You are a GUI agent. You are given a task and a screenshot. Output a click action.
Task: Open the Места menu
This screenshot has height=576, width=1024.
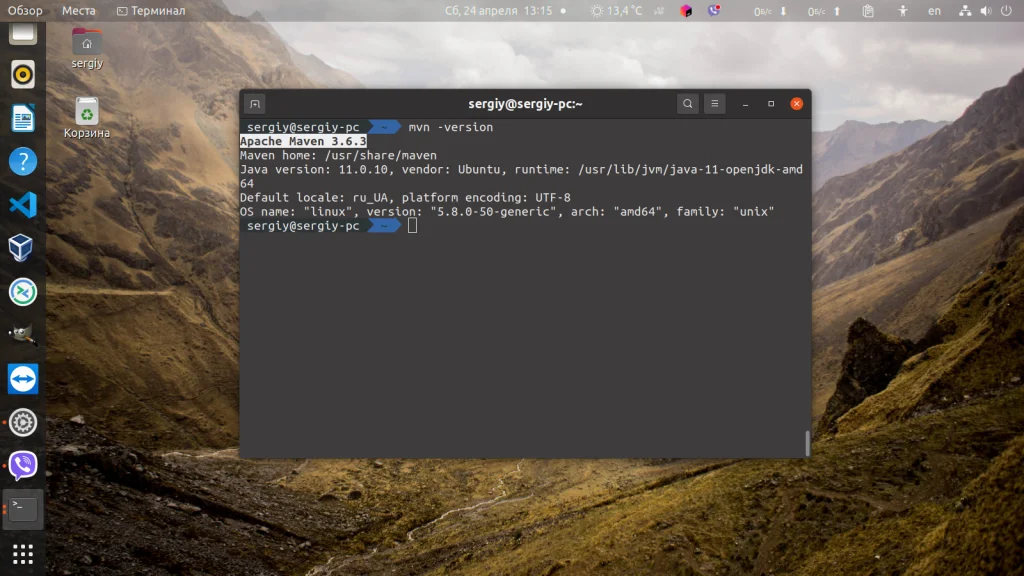coord(79,11)
